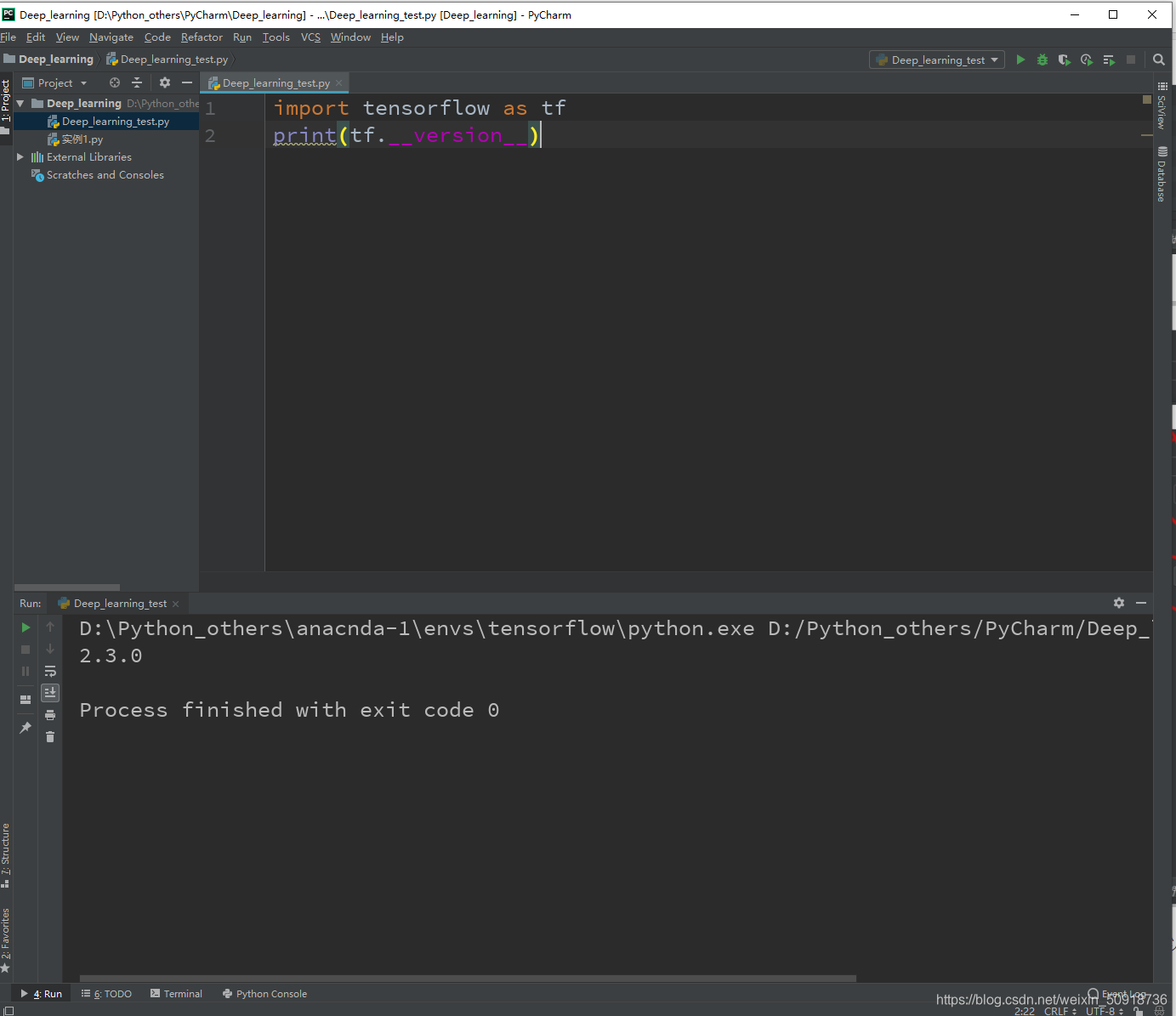Screen dimensions: 1176x1016
Task: Open the run configuration dropdown Deep_learning_test
Action: [937, 60]
